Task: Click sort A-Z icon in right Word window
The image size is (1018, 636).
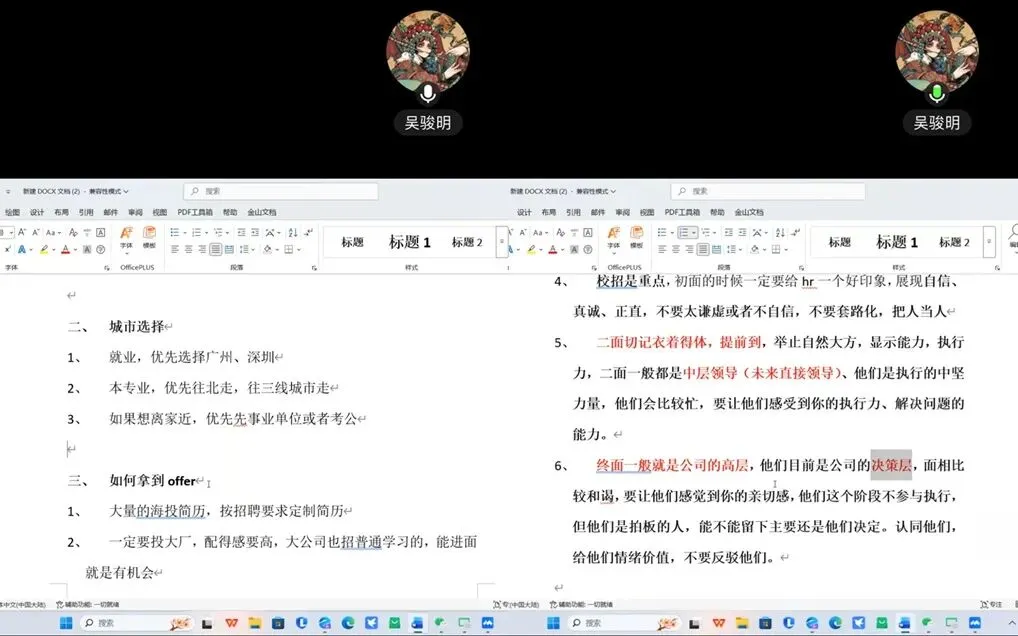Action: coord(780,232)
